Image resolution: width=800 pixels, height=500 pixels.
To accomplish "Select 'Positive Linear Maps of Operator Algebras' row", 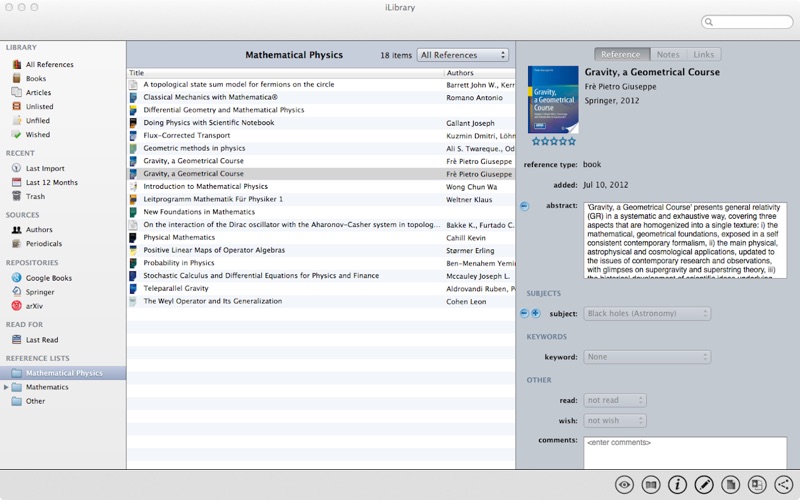I will coord(321,251).
